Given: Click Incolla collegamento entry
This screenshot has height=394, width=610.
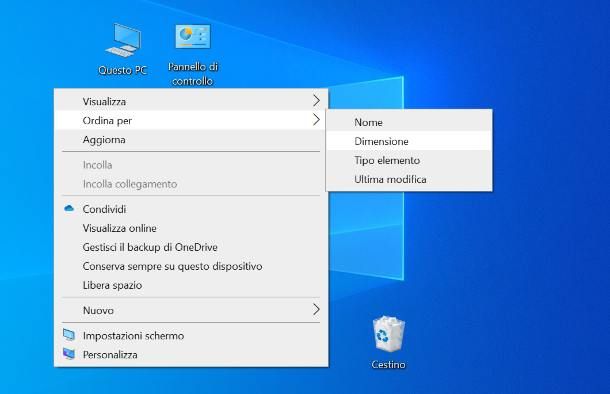Looking at the screenshot, I should 191,184.
